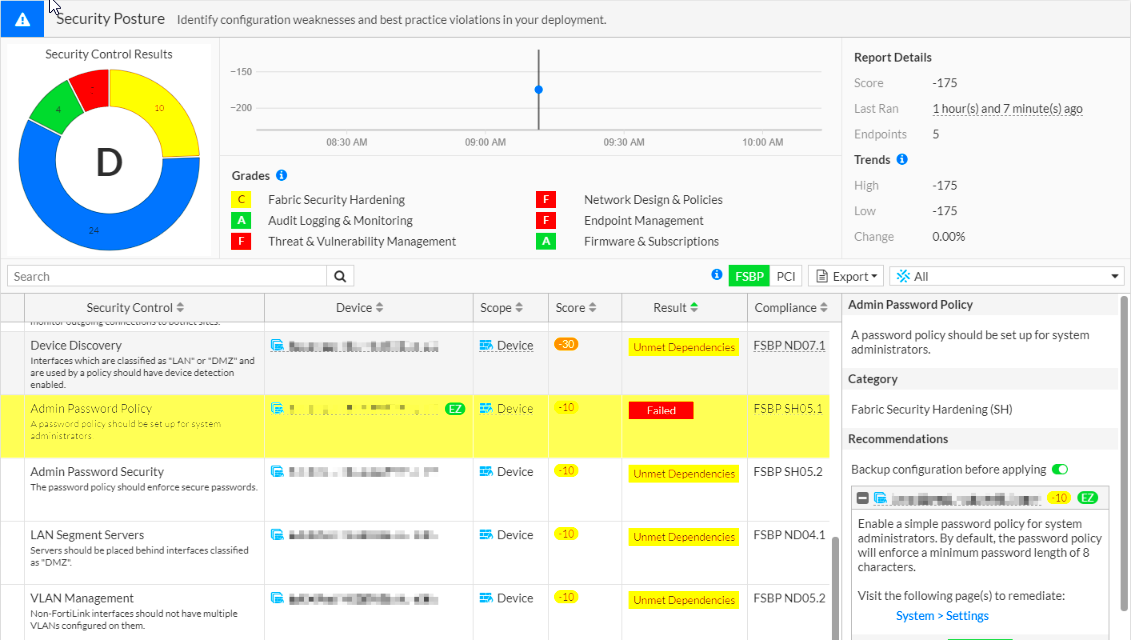Click the info icon next to FSBP
The height and width of the screenshot is (642, 1131).
[x=716, y=275]
